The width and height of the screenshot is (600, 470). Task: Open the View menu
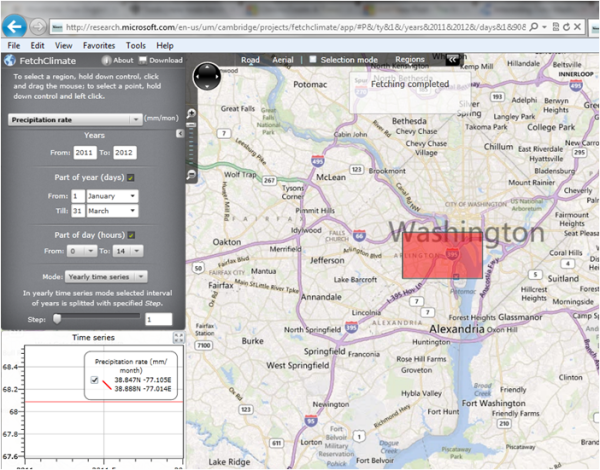point(64,46)
